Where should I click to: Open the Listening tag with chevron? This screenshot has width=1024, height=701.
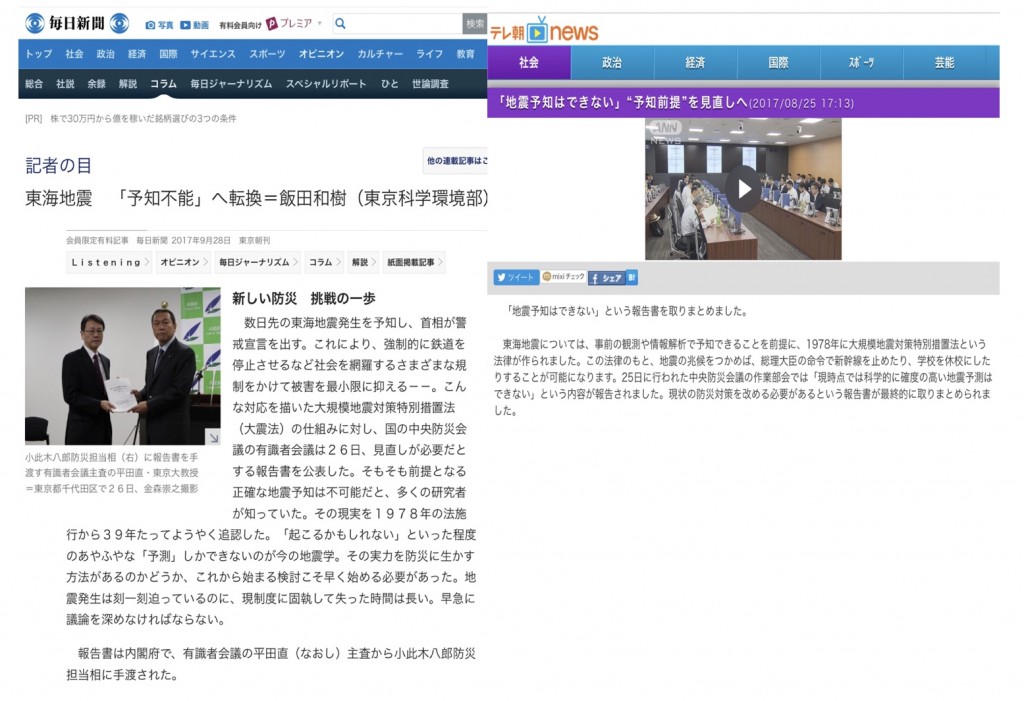(109, 262)
